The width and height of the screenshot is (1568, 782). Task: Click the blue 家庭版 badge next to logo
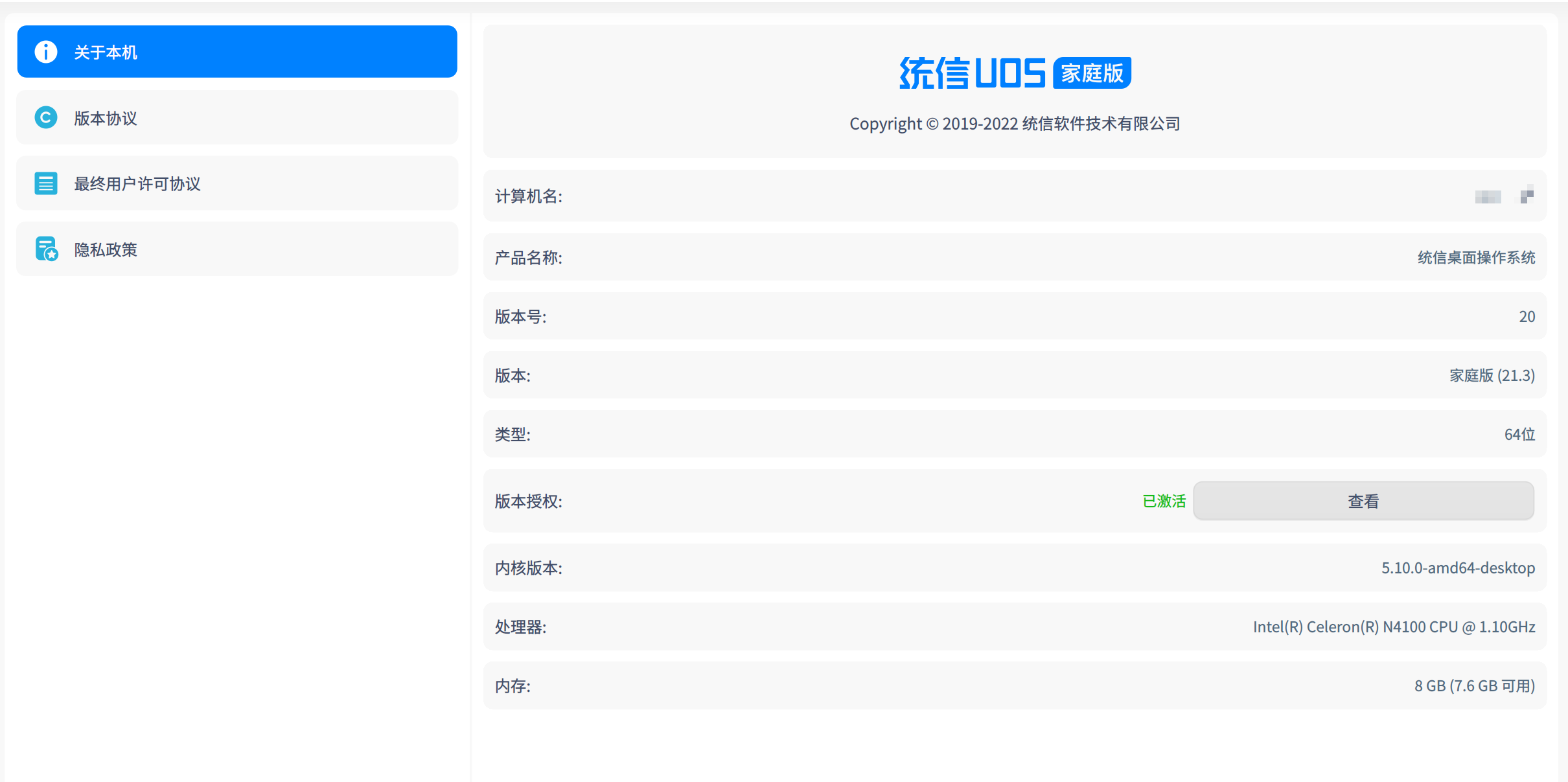coord(1091,73)
